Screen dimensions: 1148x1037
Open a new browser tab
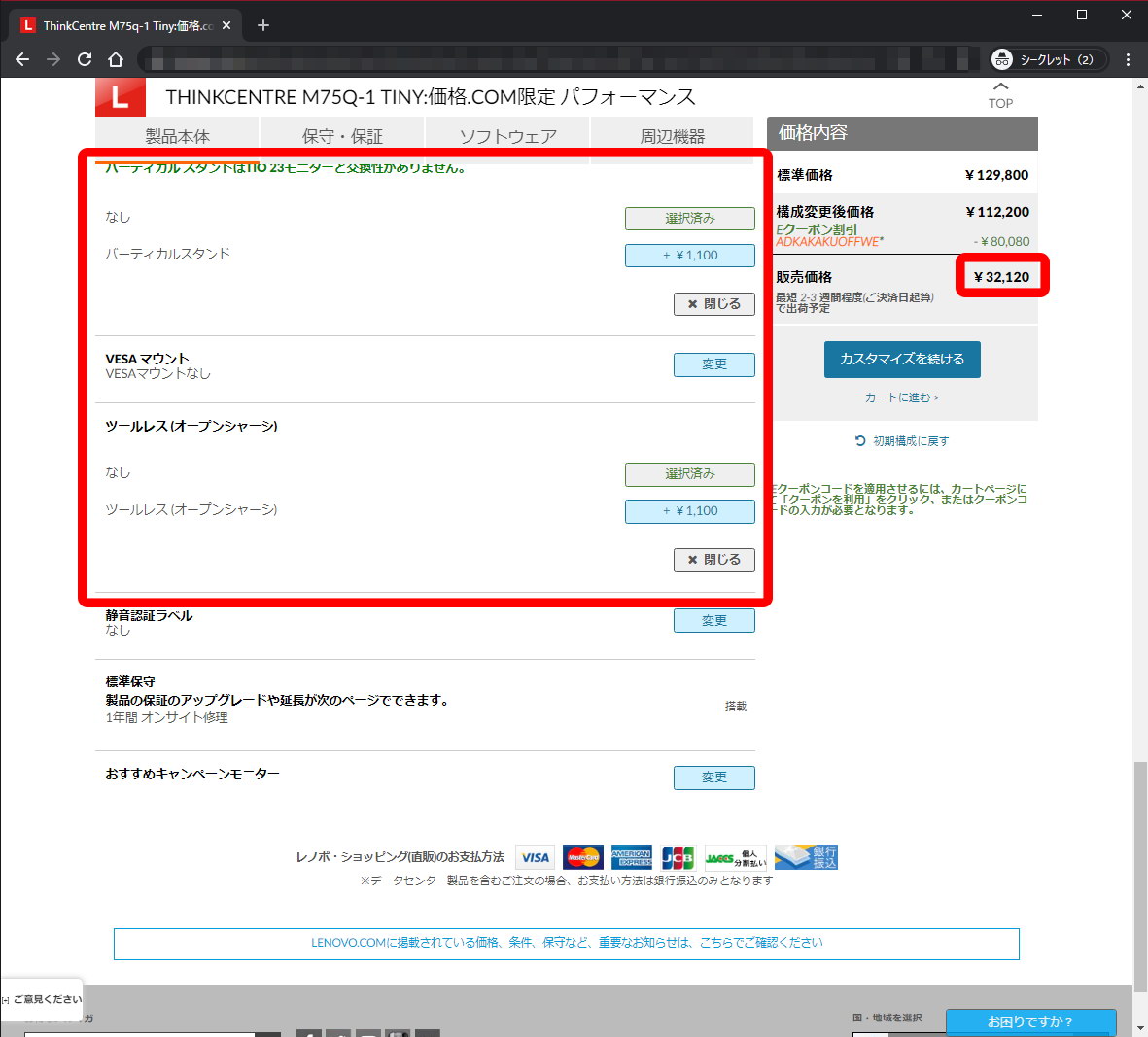point(263,25)
